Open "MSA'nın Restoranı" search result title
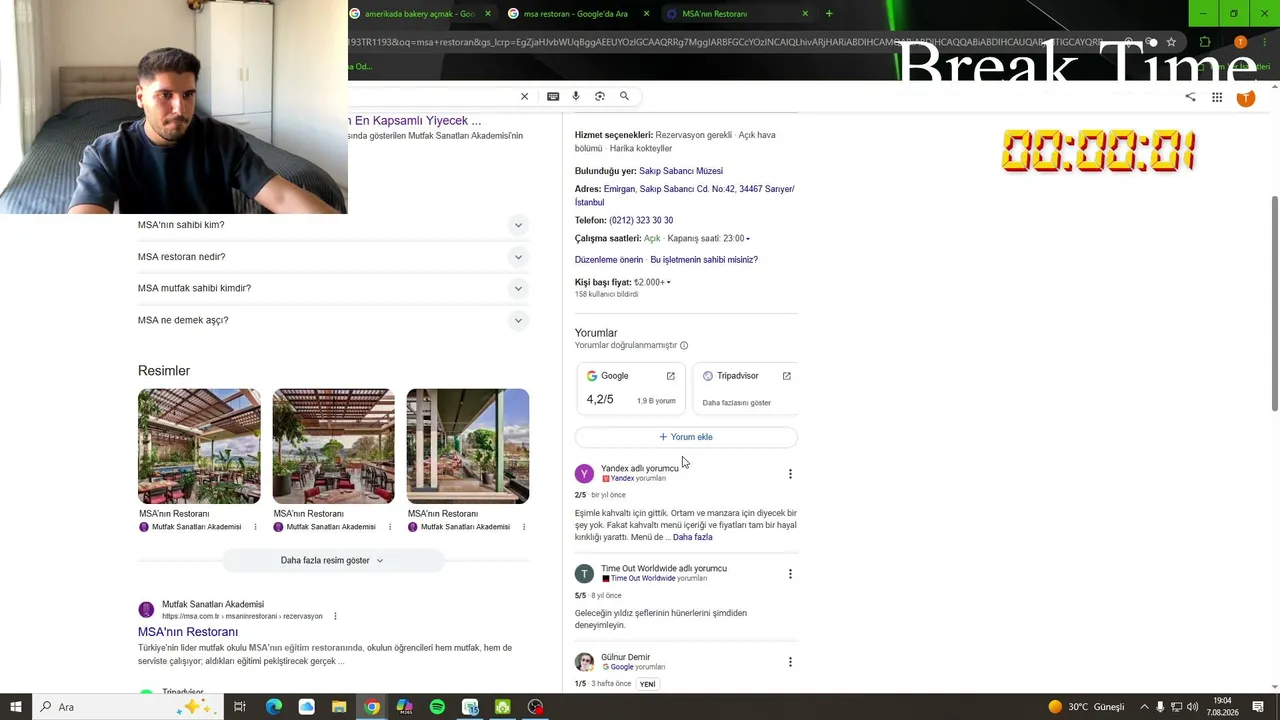1280x720 pixels. pos(188,632)
